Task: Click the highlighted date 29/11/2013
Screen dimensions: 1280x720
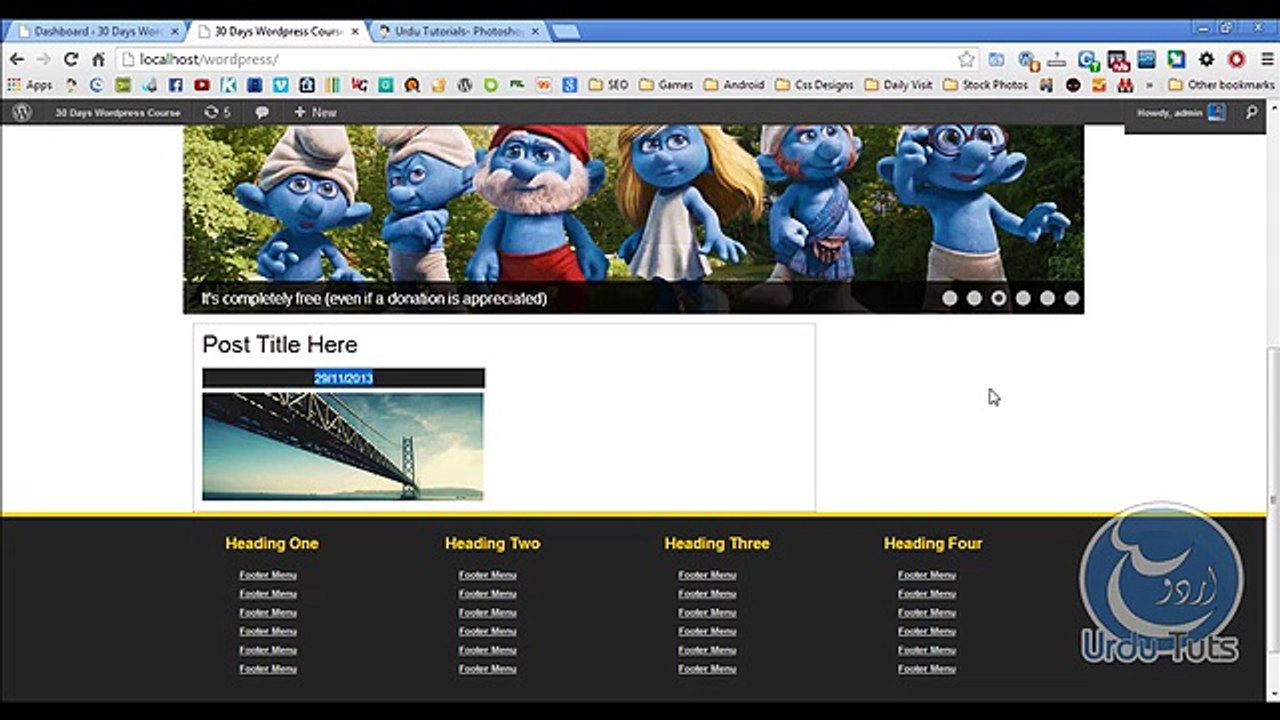Action: [x=343, y=378]
